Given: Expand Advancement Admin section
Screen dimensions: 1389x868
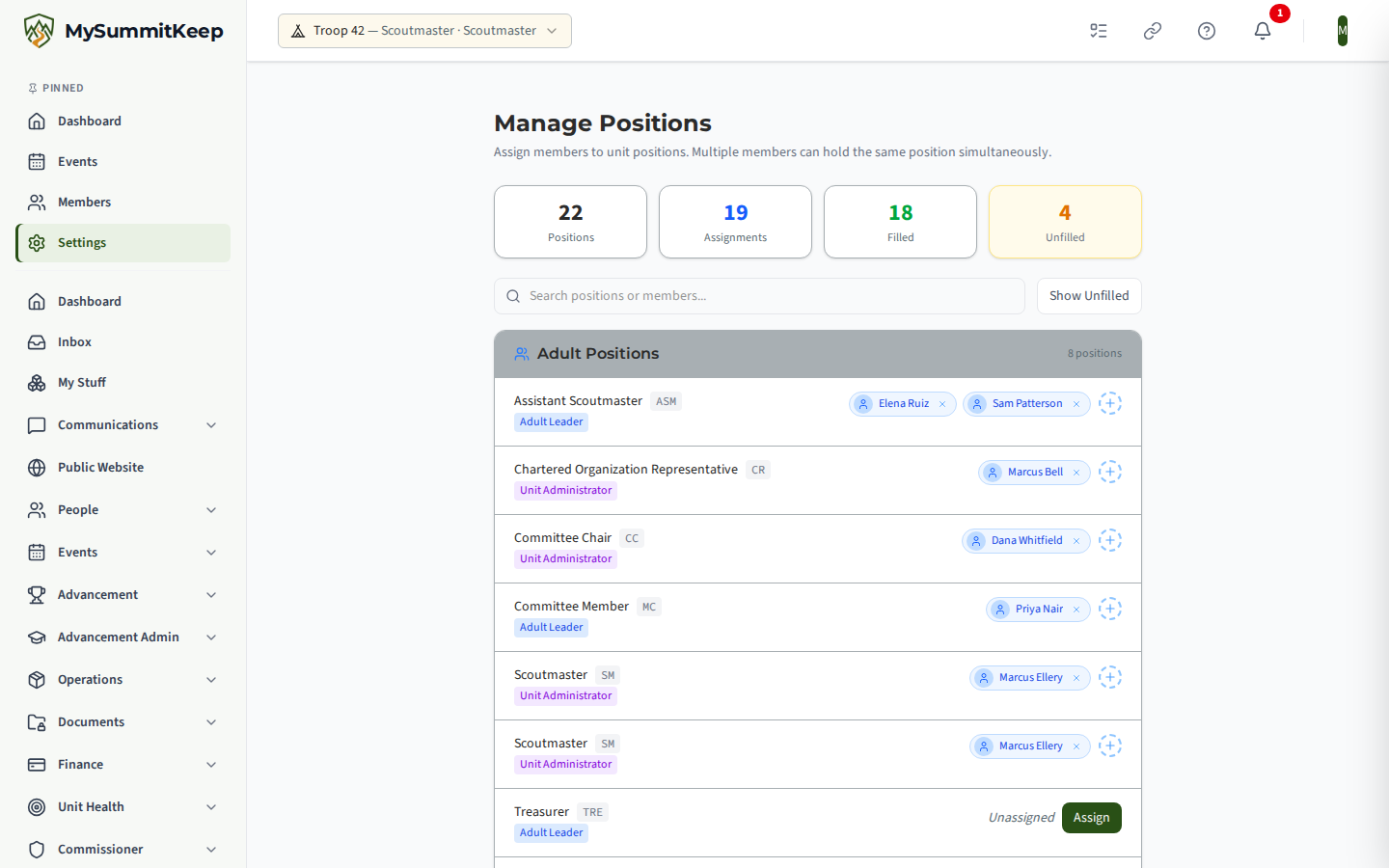Looking at the screenshot, I should click(123, 637).
